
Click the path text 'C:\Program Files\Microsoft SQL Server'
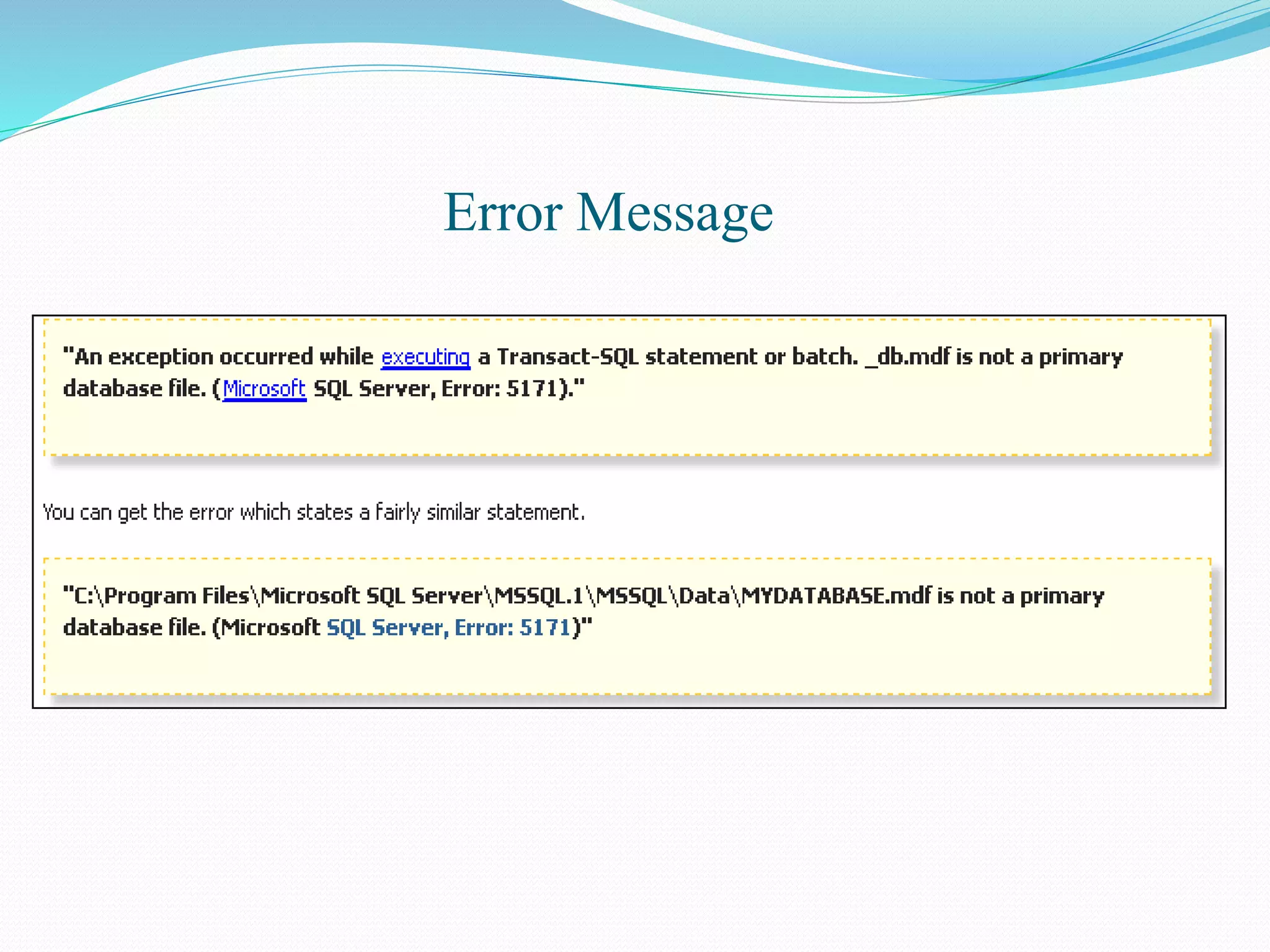click(278, 596)
